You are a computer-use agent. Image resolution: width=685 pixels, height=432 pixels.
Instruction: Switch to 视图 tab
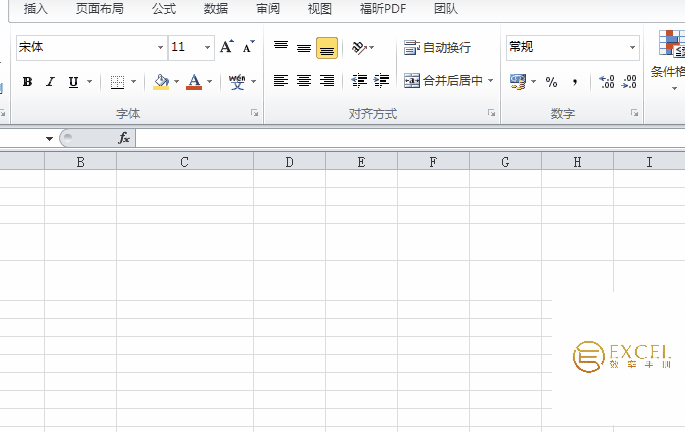pyautogui.click(x=320, y=9)
